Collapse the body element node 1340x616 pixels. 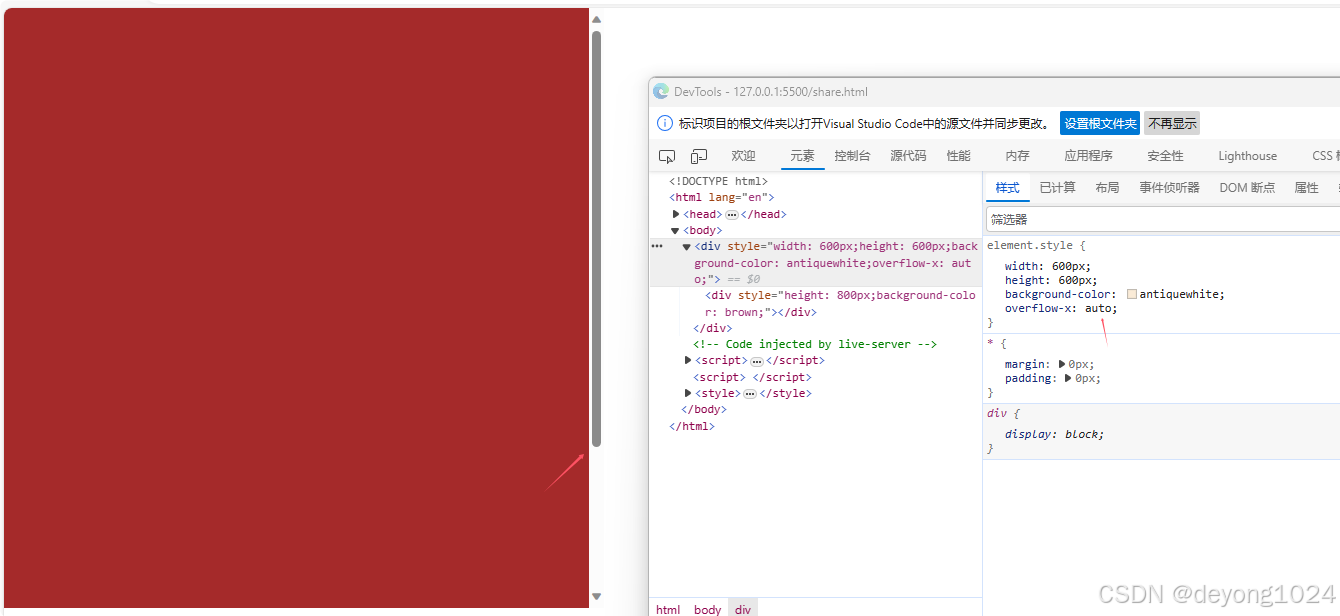(675, 231)
